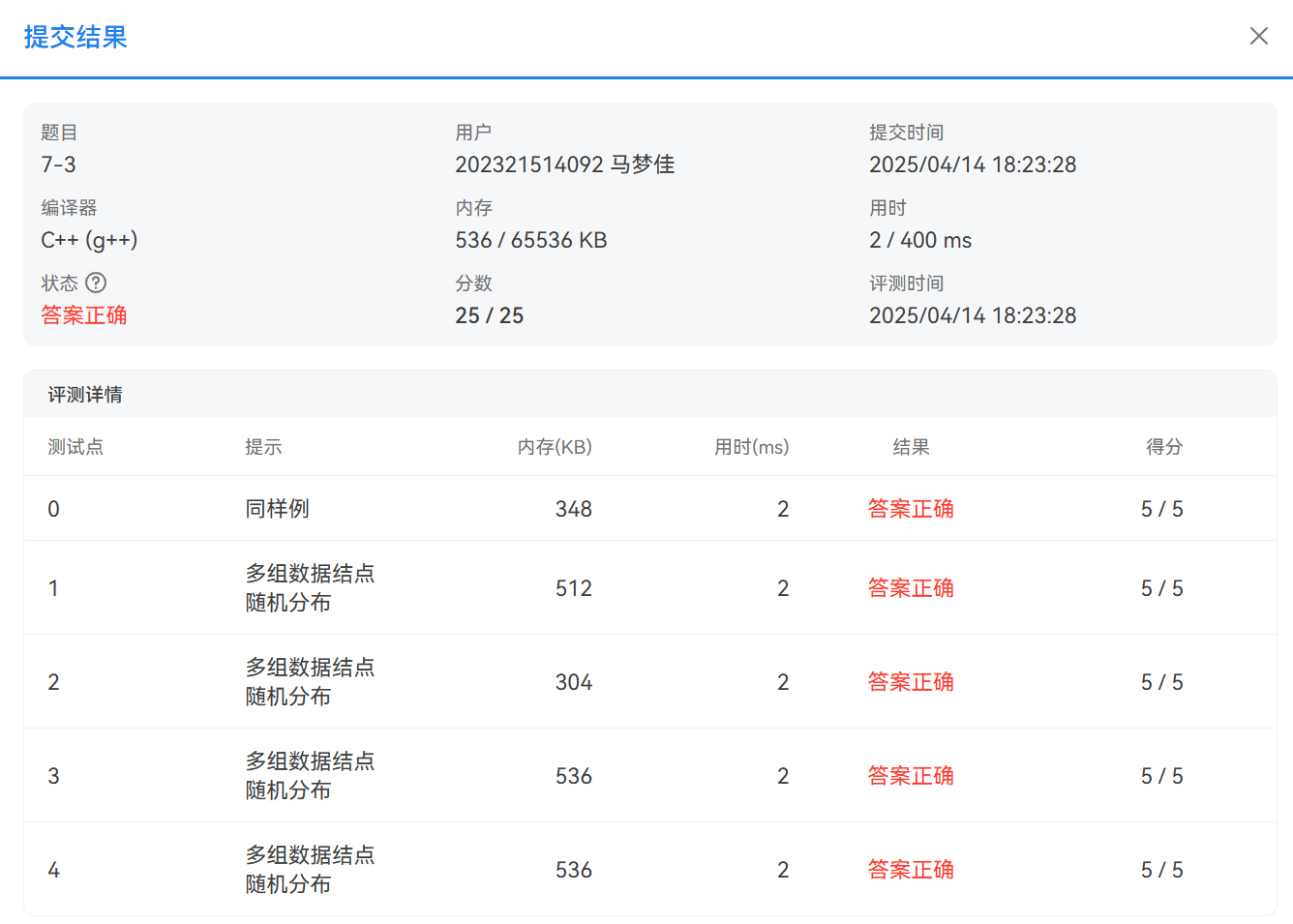Image resolution: width=1293 pixels, height=924 pixels.
Task: Close the 提交结果 dialog
Action: click(1258, 36)
